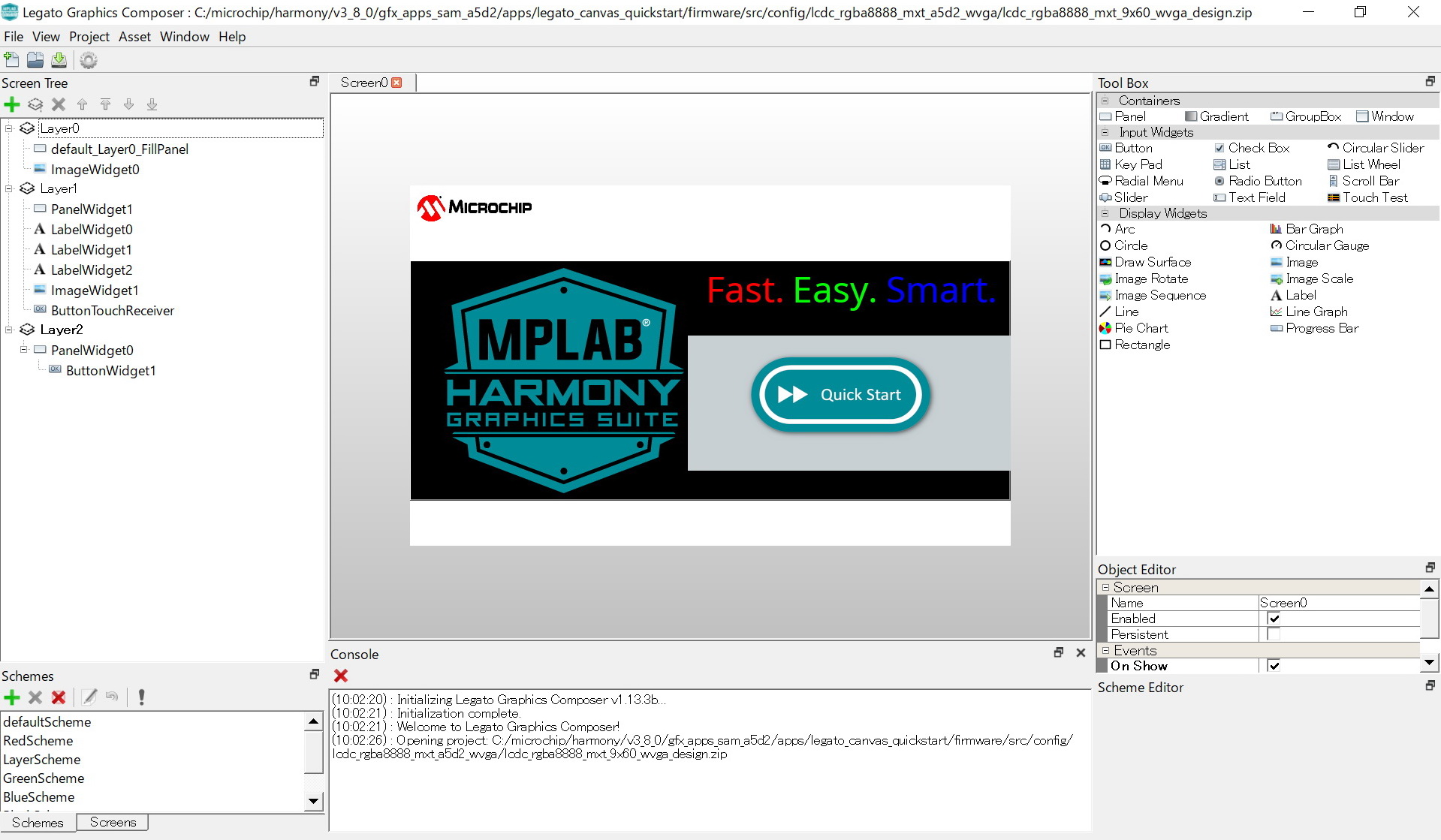Select RedScheme in schemes list

coord(38,741)
